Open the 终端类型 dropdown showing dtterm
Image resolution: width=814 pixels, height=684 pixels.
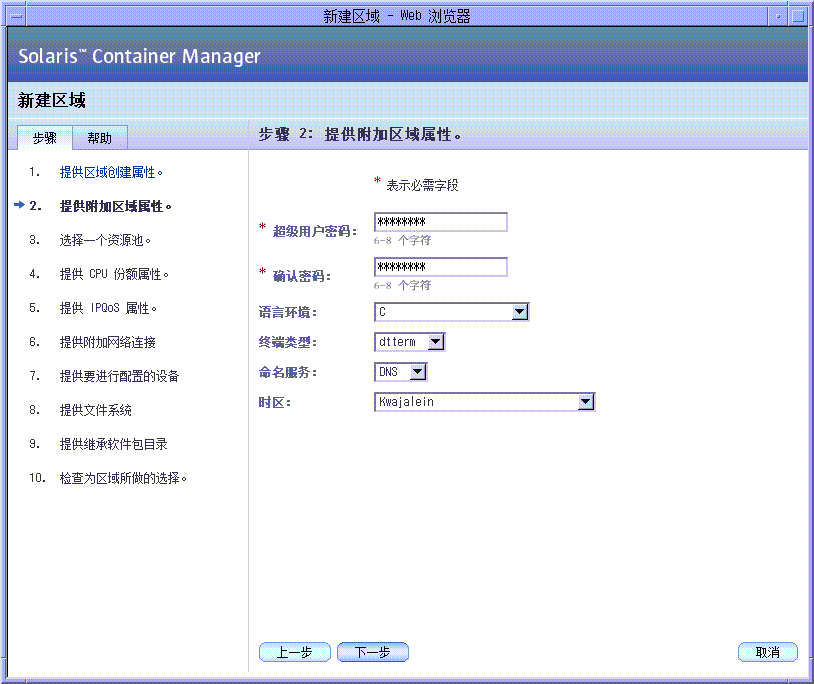coord(410,342)
